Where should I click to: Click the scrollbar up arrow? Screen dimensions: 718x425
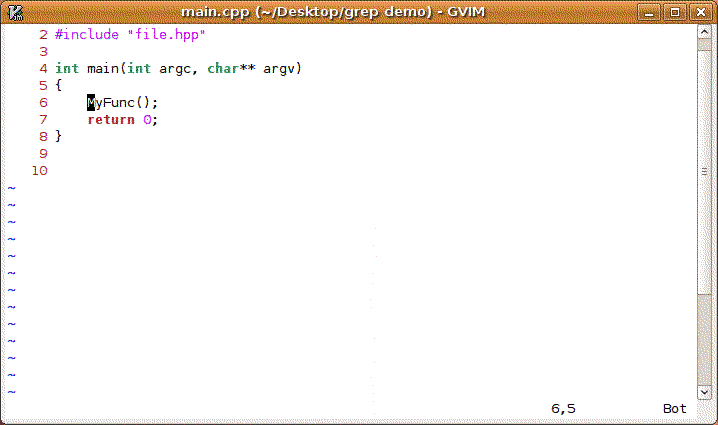pyautogui.click(x=704, y=32)
